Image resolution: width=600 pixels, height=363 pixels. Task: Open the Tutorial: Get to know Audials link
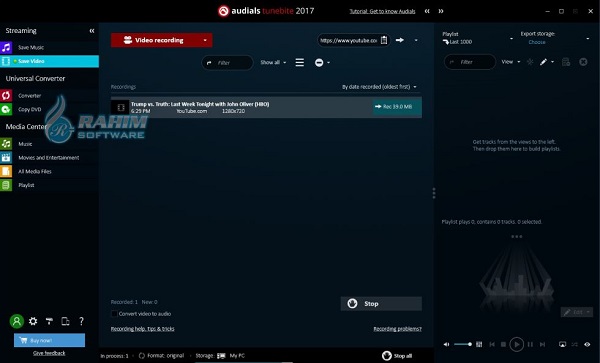(x=382, y=11)
